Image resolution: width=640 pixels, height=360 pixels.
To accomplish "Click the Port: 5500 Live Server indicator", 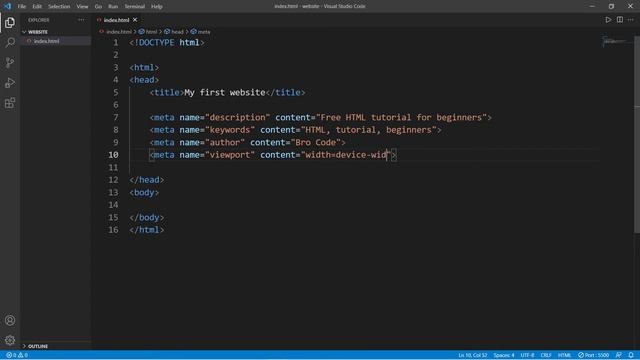I will tap(593, 355).
